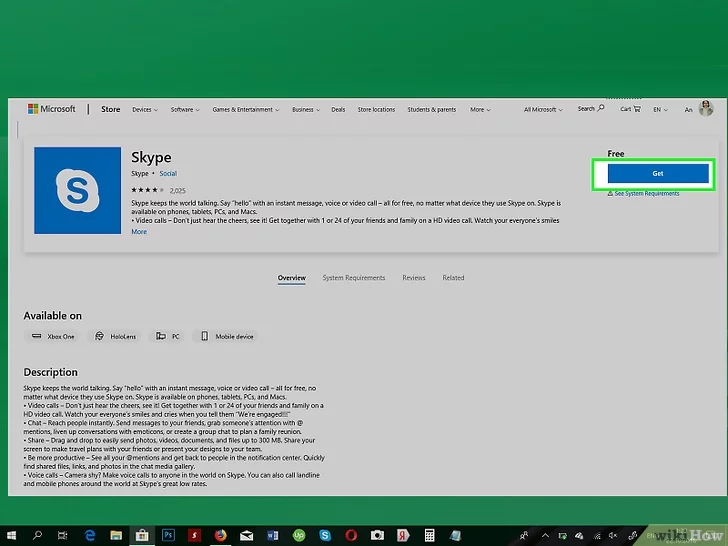
Task: Open the account profile picture
Action: pyautogui.click(x=706, y=109)
